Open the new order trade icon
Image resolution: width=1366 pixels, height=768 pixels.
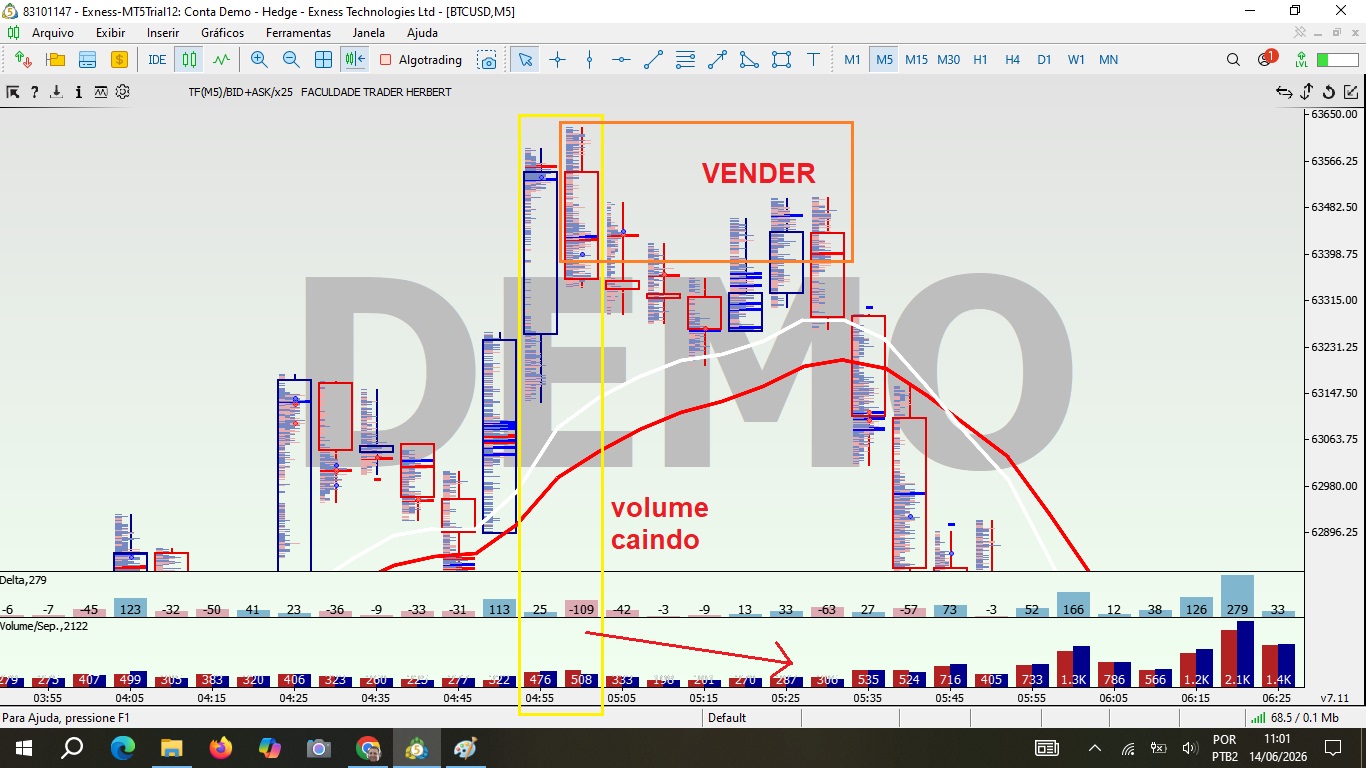click(x=23, y=60)
